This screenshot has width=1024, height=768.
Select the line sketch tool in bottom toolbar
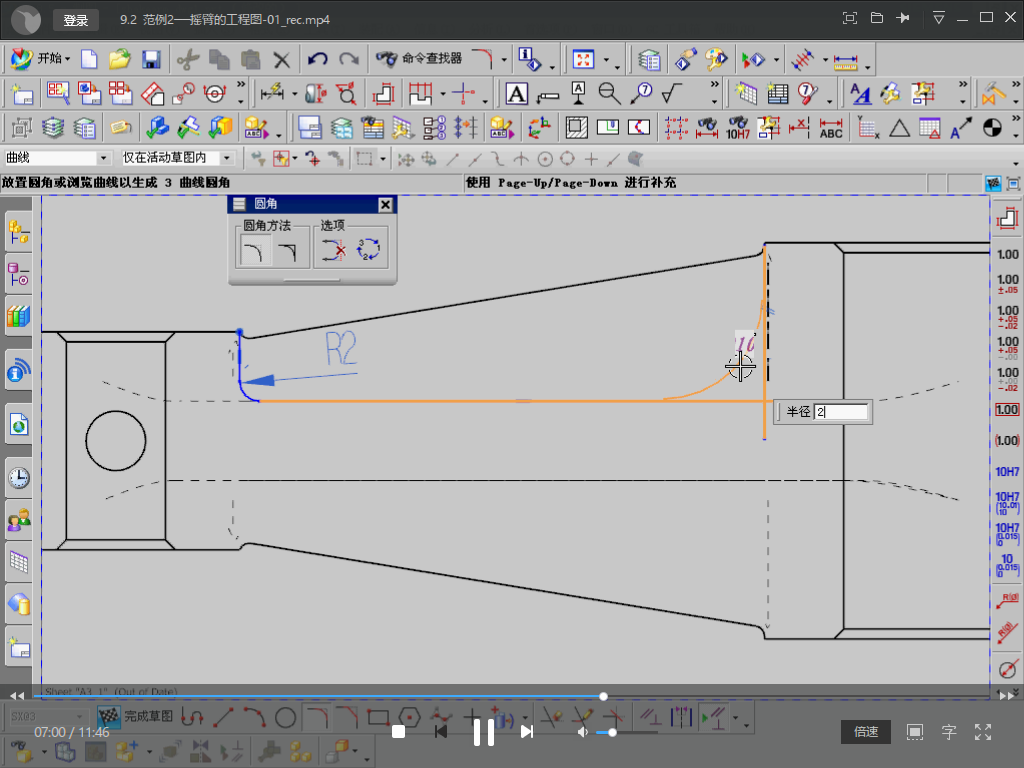(223, 718)
